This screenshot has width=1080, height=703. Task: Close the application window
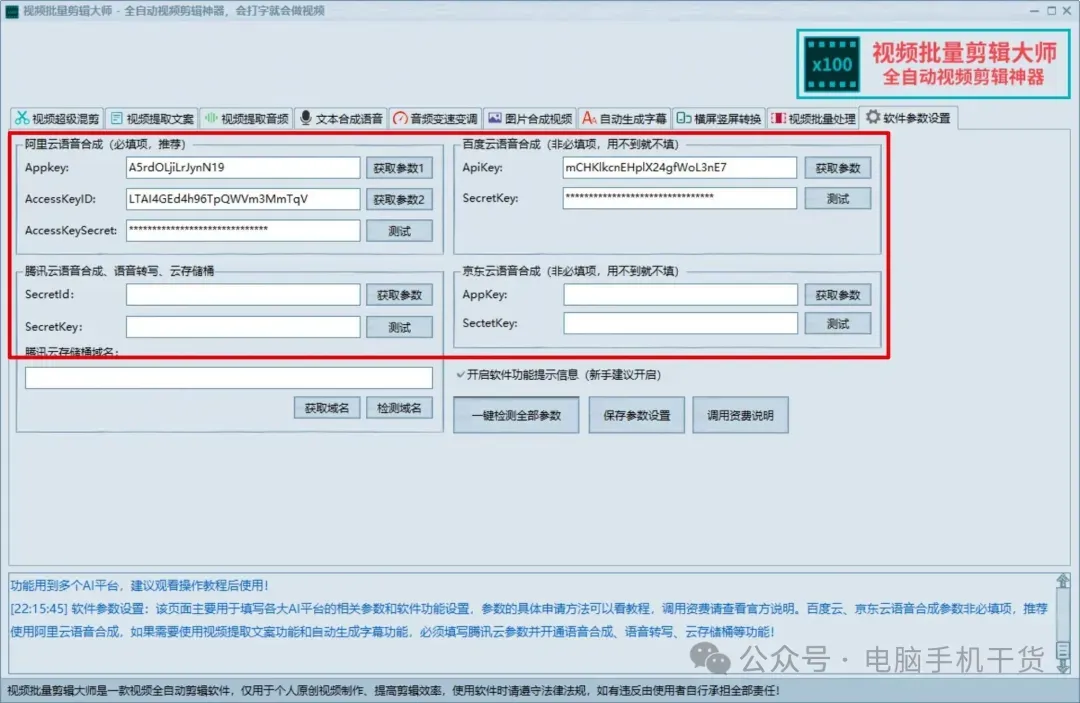1066,10
